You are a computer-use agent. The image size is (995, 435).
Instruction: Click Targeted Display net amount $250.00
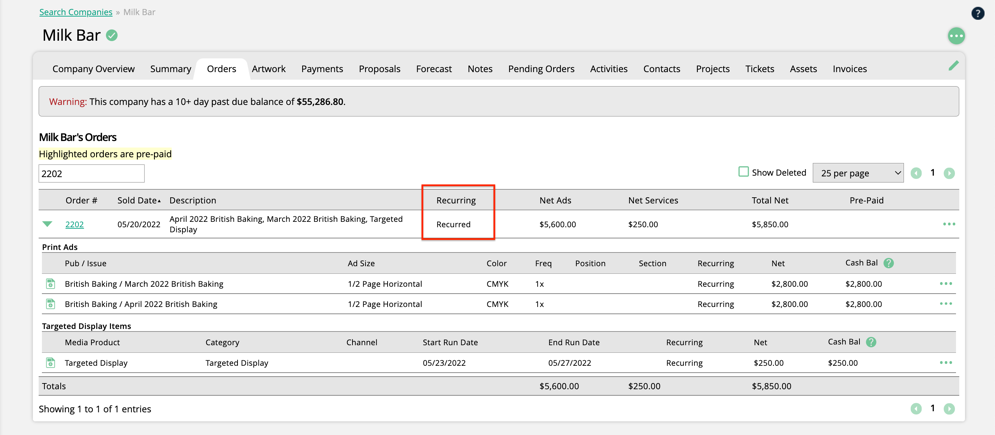pyautogui.click(x=769, y=363)
